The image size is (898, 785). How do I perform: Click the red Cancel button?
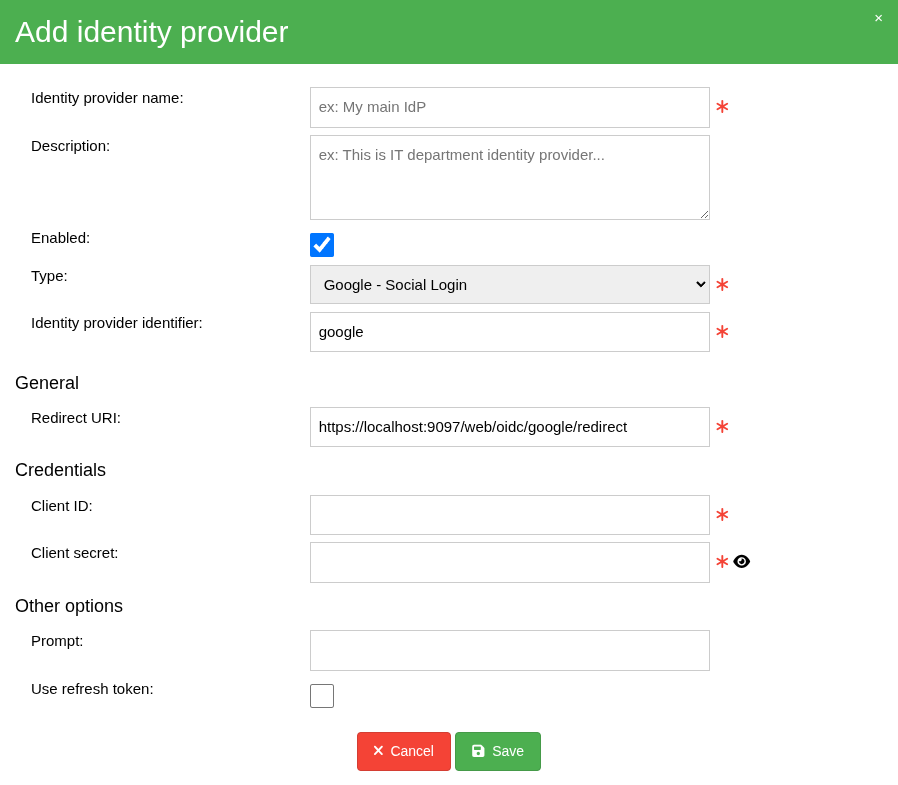(x=404, y=751)
